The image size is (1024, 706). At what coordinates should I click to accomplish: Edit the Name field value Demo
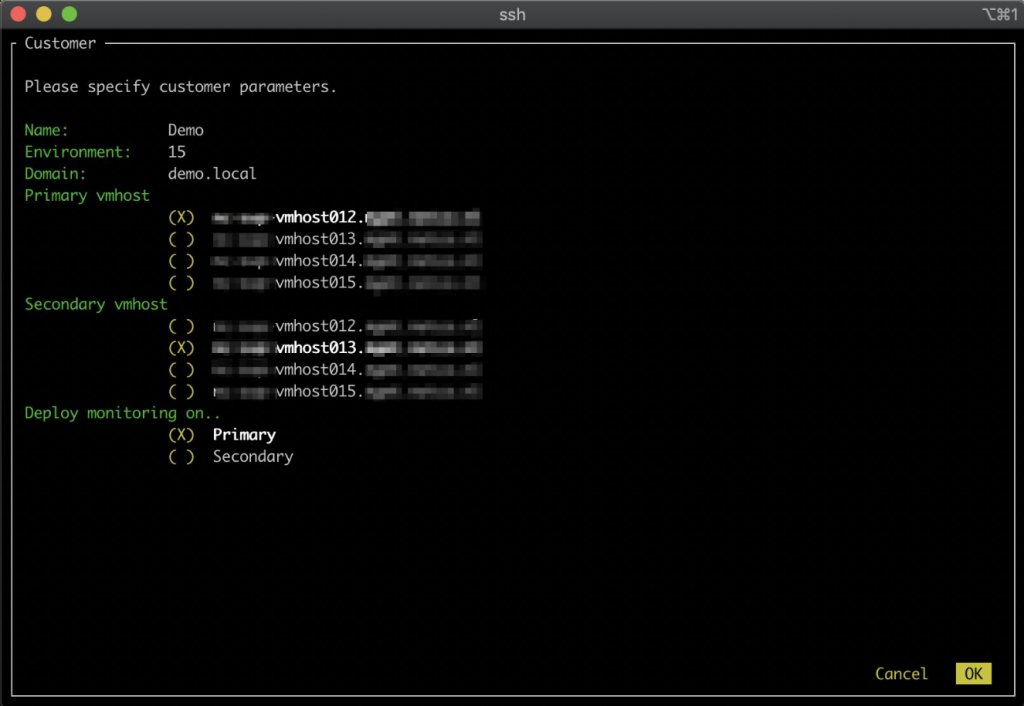[x=185, y=130]
